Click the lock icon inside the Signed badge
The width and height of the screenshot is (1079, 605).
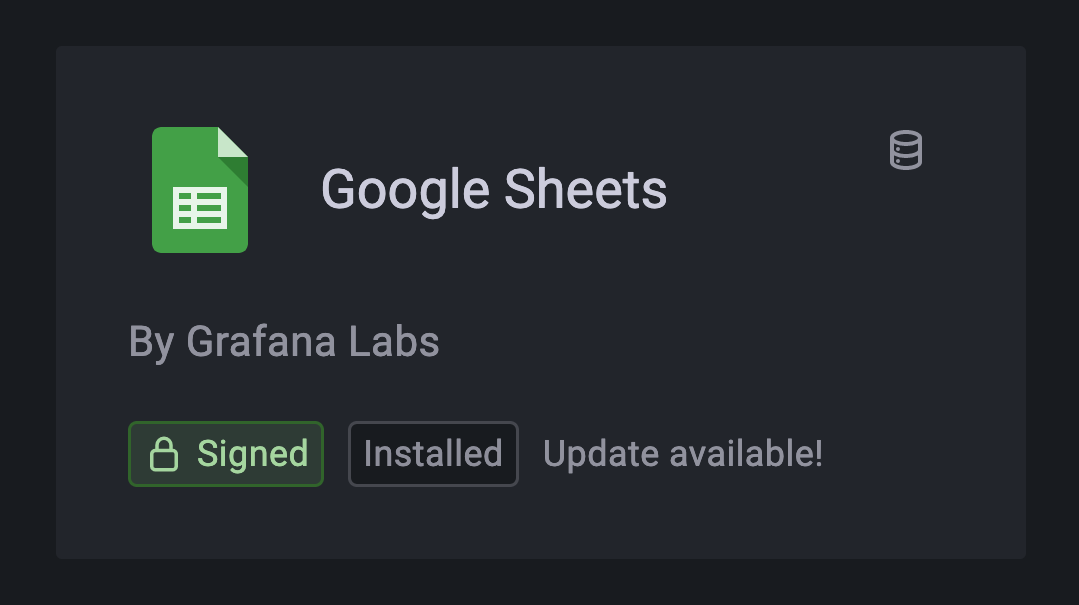(165, 453)
